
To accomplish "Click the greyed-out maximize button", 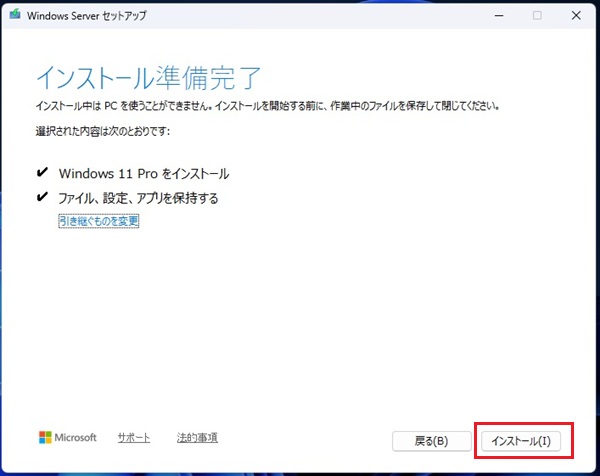I will 537,15.
